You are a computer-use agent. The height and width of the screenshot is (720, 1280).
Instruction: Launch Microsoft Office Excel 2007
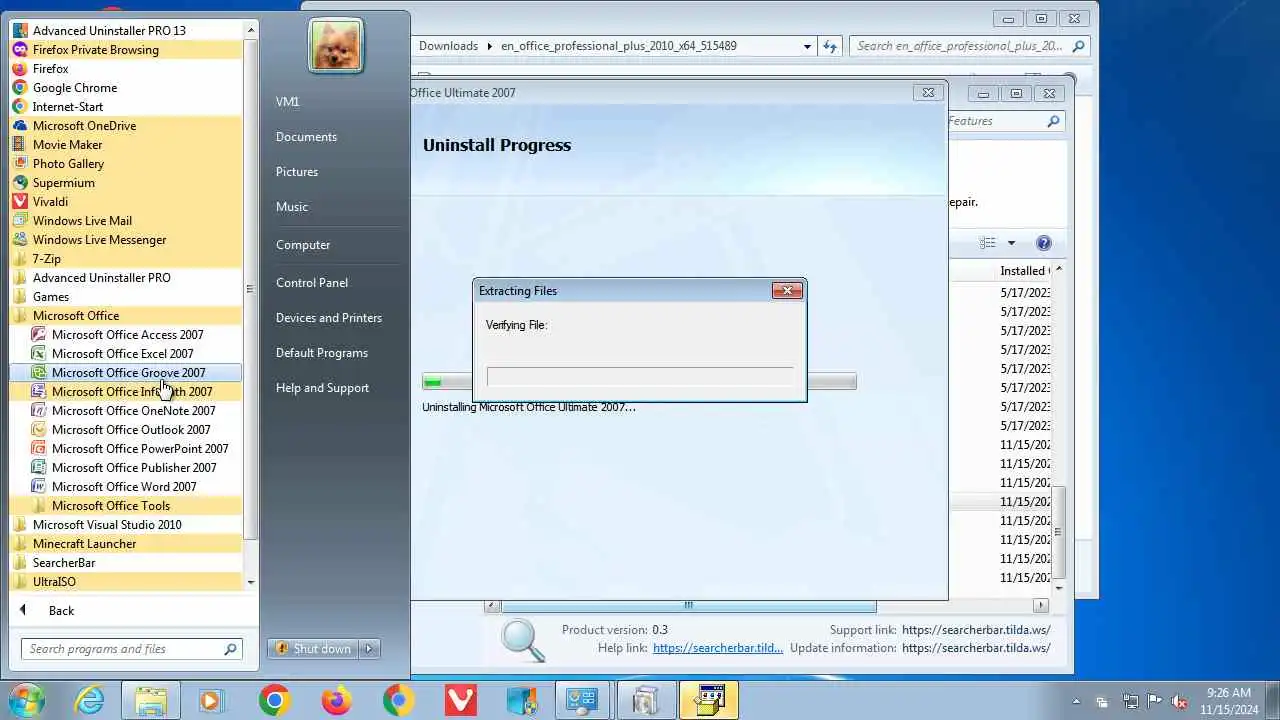pos(126,353)
